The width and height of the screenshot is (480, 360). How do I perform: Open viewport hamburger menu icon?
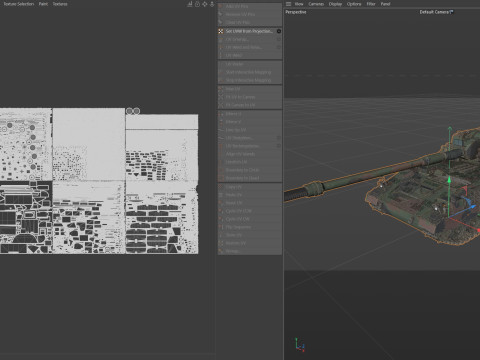click(x=289, y=4)
